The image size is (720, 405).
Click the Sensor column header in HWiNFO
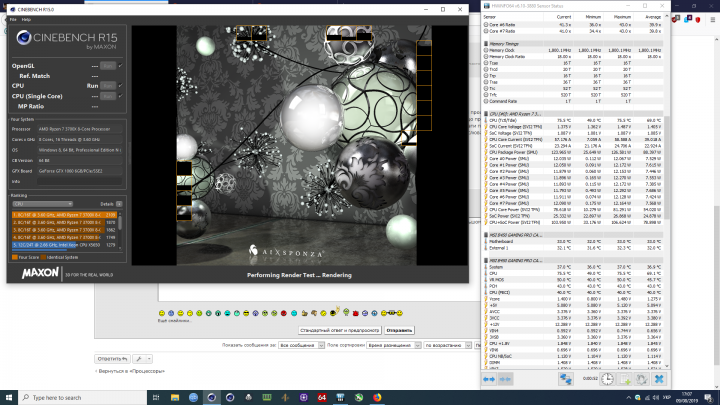(489, 17)
